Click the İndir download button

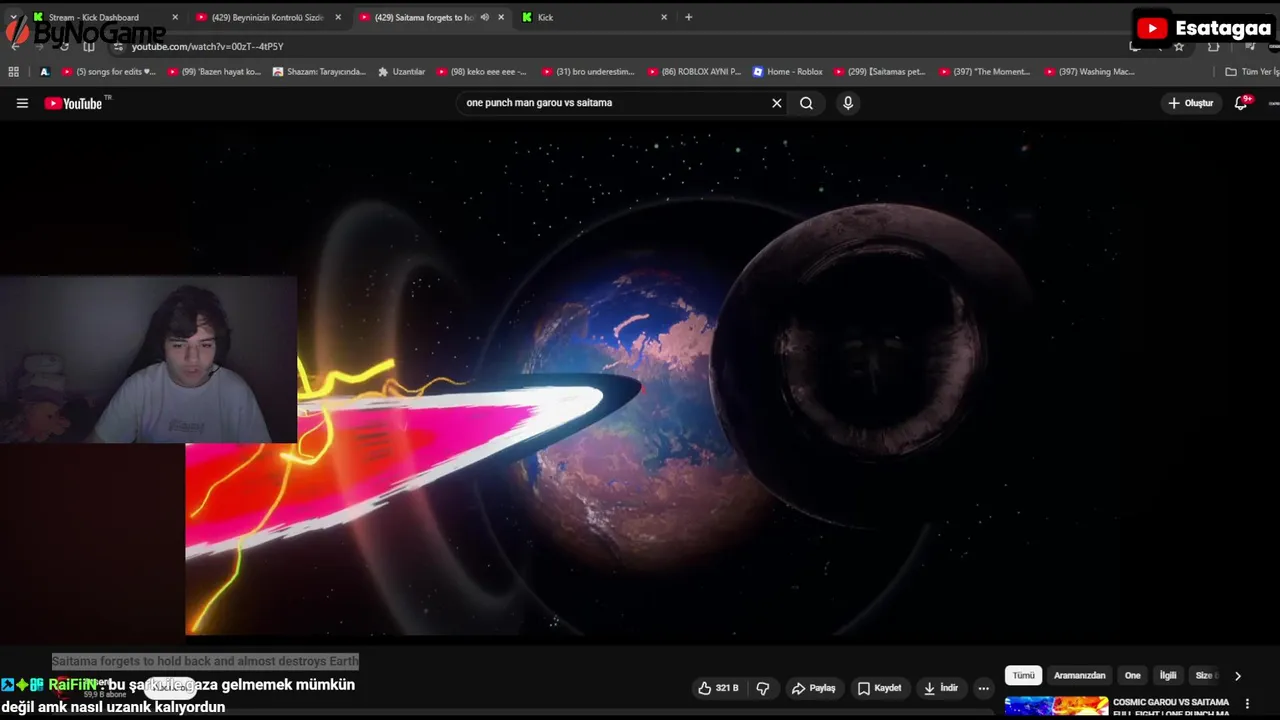pyautogui.click(x=941, y=688)
